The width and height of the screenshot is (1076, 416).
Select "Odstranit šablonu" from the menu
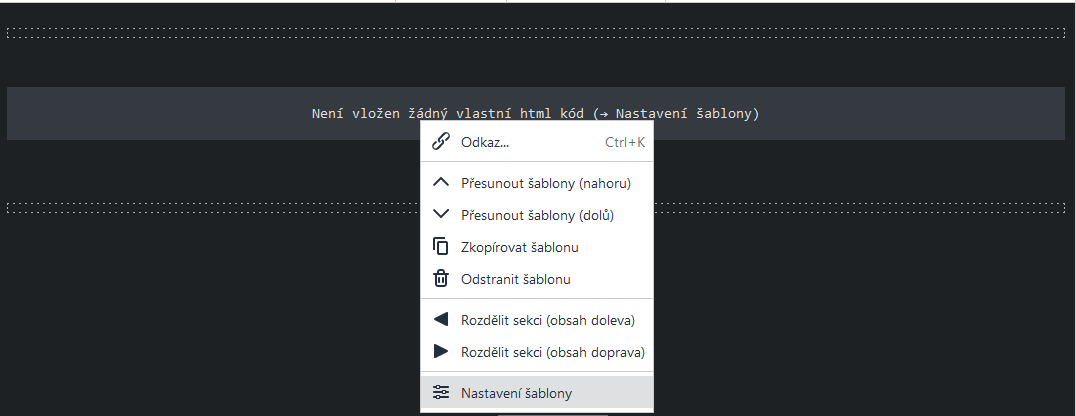click(x=516, y=279)
